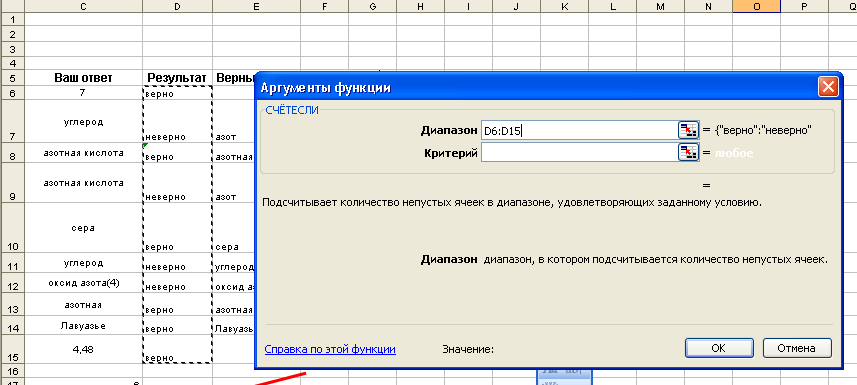Image resolution: width=857 pixels, height=385 pixels.
Task: Click cell азотная кислота in row 8
Action: click(83, 153)
